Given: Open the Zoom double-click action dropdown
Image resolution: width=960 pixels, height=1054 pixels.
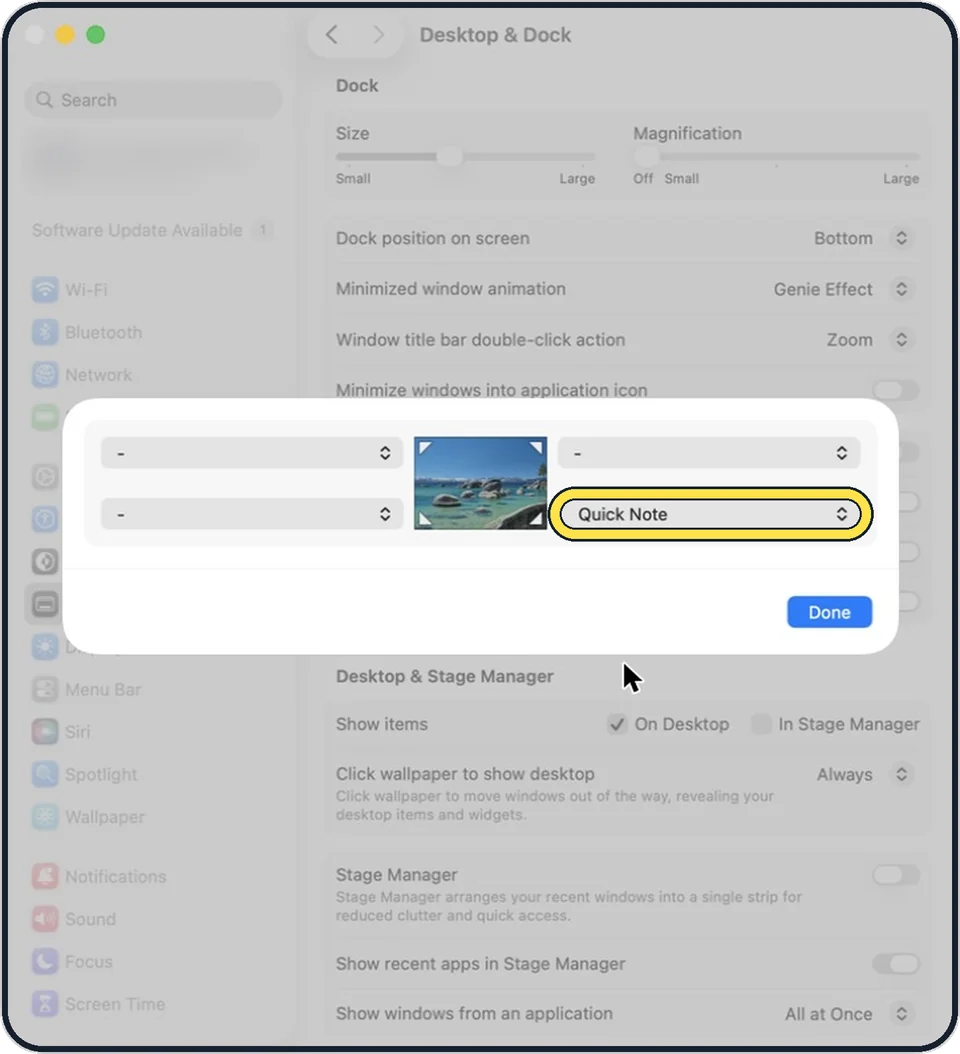Looking at the screenshot, I should coord(868,339).
